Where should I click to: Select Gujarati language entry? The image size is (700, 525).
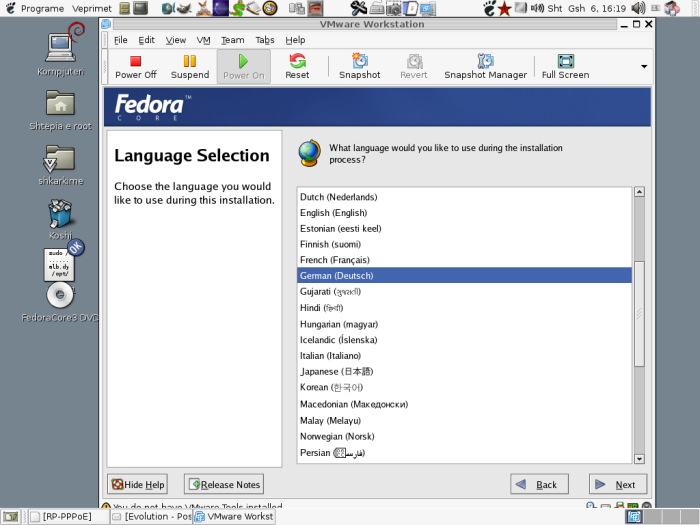[x=464, y=292]
